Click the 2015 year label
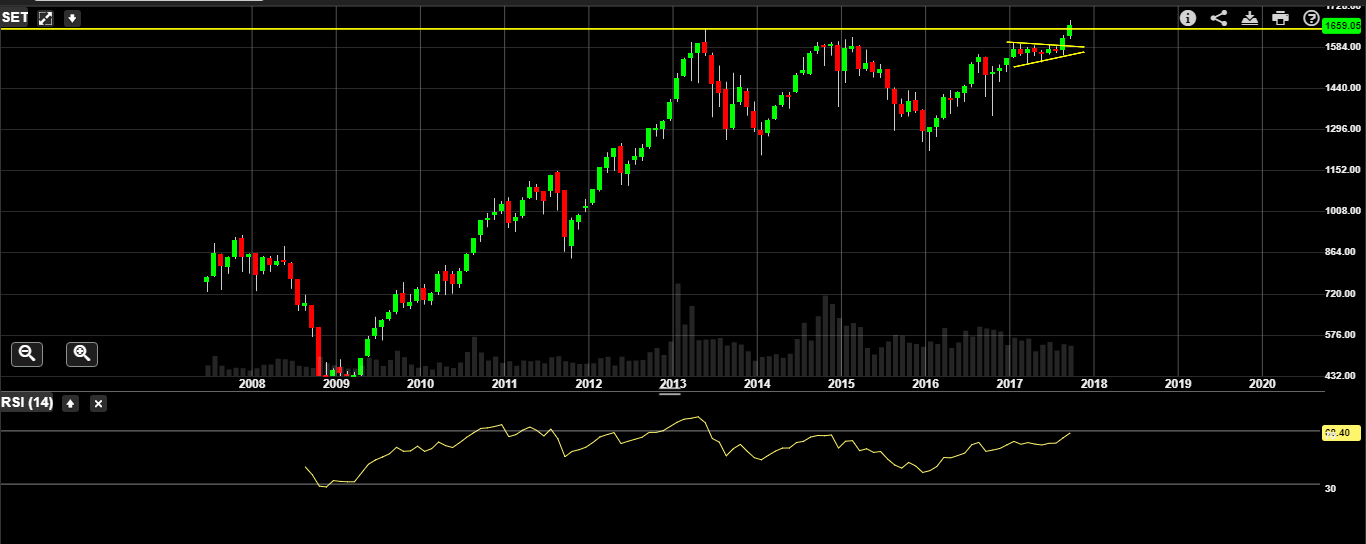The width and height of the screenshot is (1366, 544). pos(841,384)
